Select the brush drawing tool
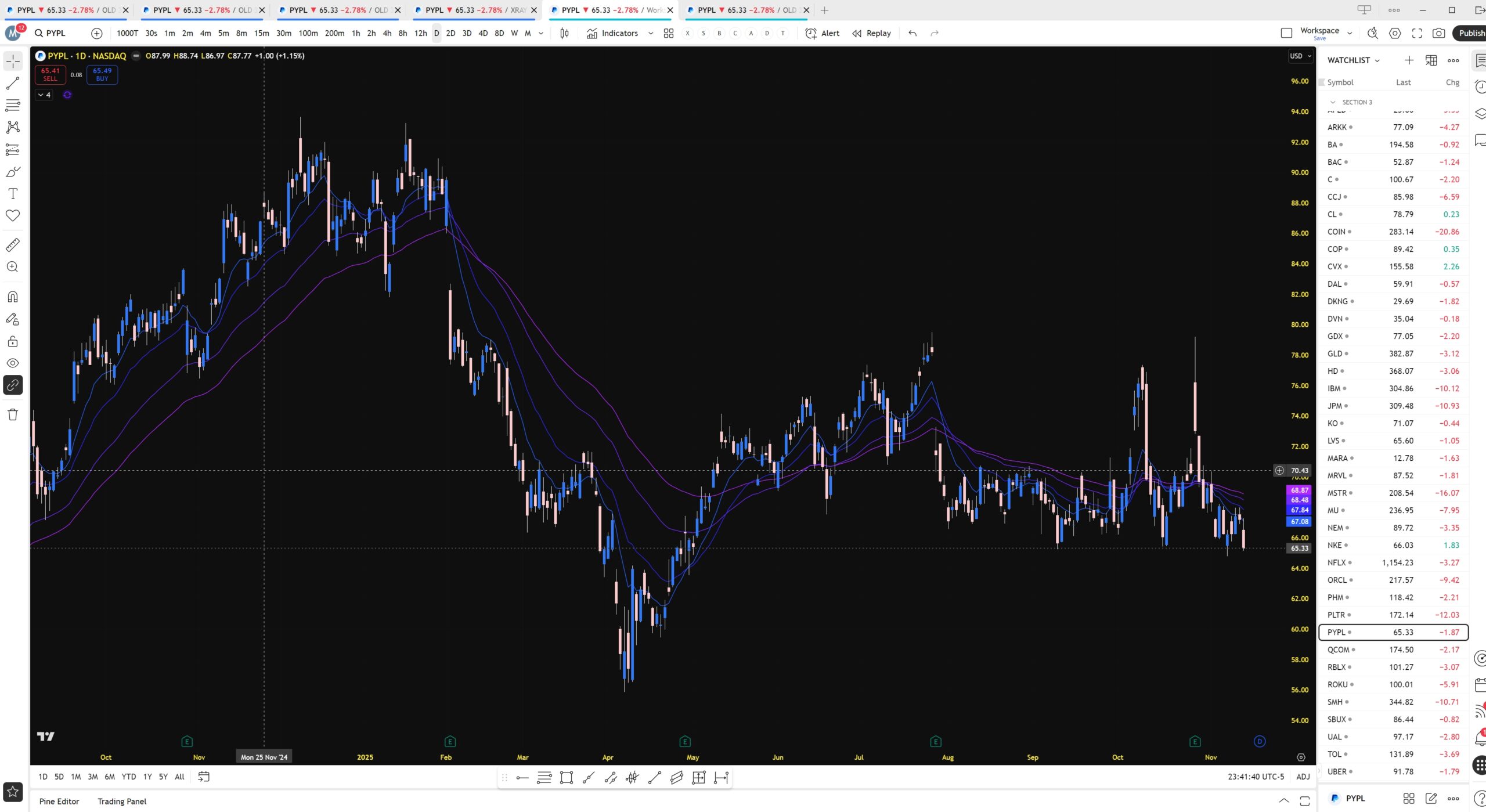The width and height of the screenshot is (1486, 812). click(13, 172)
